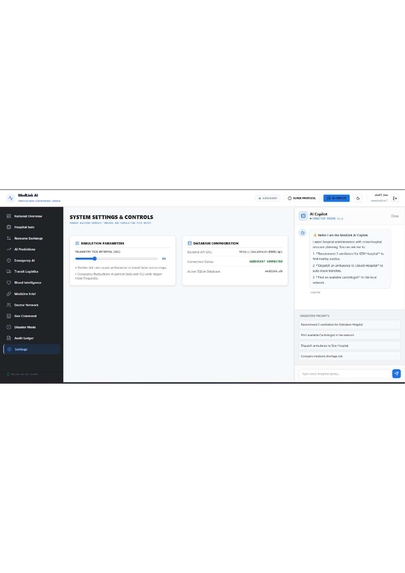Image resolution: width=405 pixels, height=573 pixels.
Task: Click the Resource Exchange sidebar icon
Action: 9,238
